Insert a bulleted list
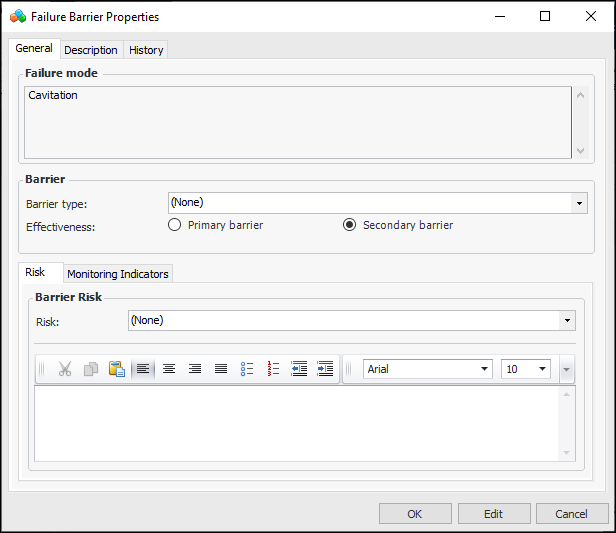Screen dimensions: 616x533 coord(247,369)
